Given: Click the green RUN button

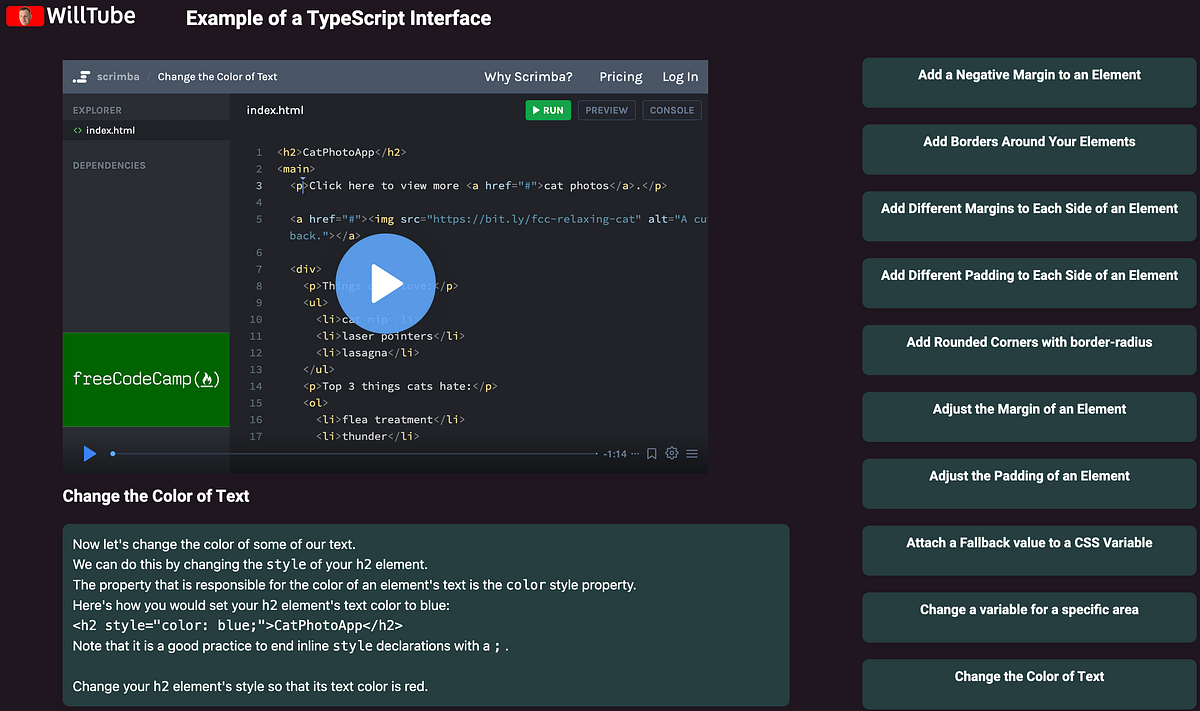Looking at the screenshot, I should 548,110.
